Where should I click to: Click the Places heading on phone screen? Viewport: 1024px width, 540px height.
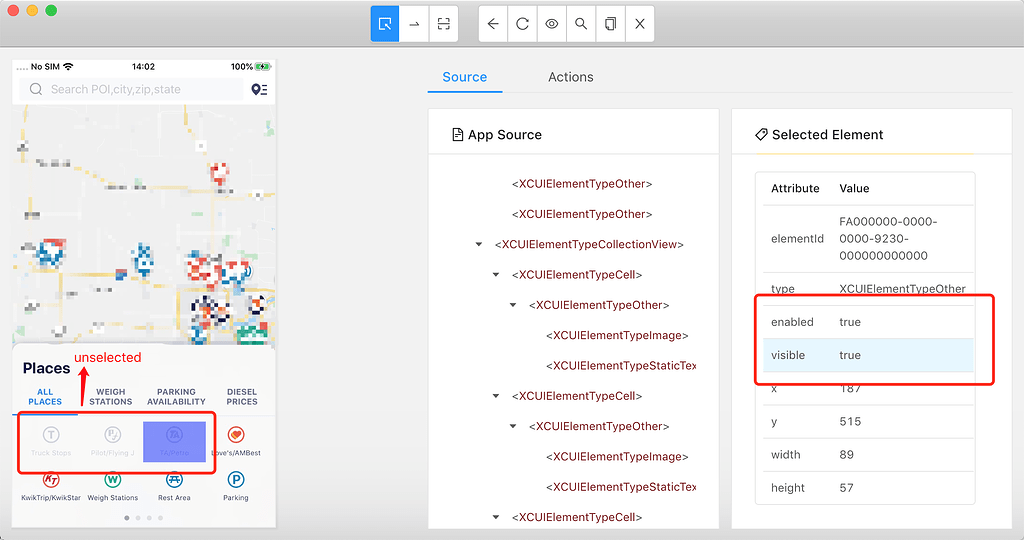pos(46,368)
